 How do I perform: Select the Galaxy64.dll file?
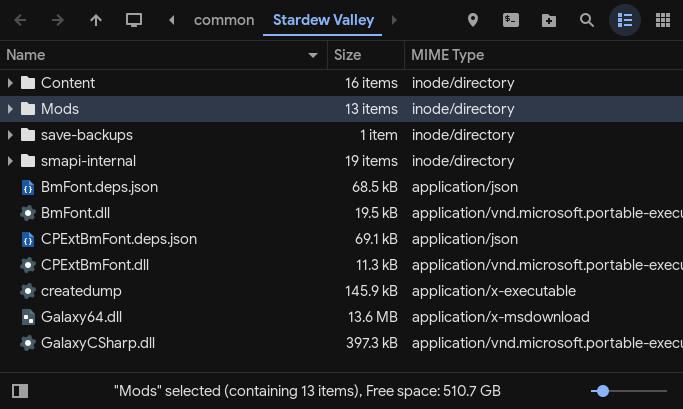(x=83, y=317)
